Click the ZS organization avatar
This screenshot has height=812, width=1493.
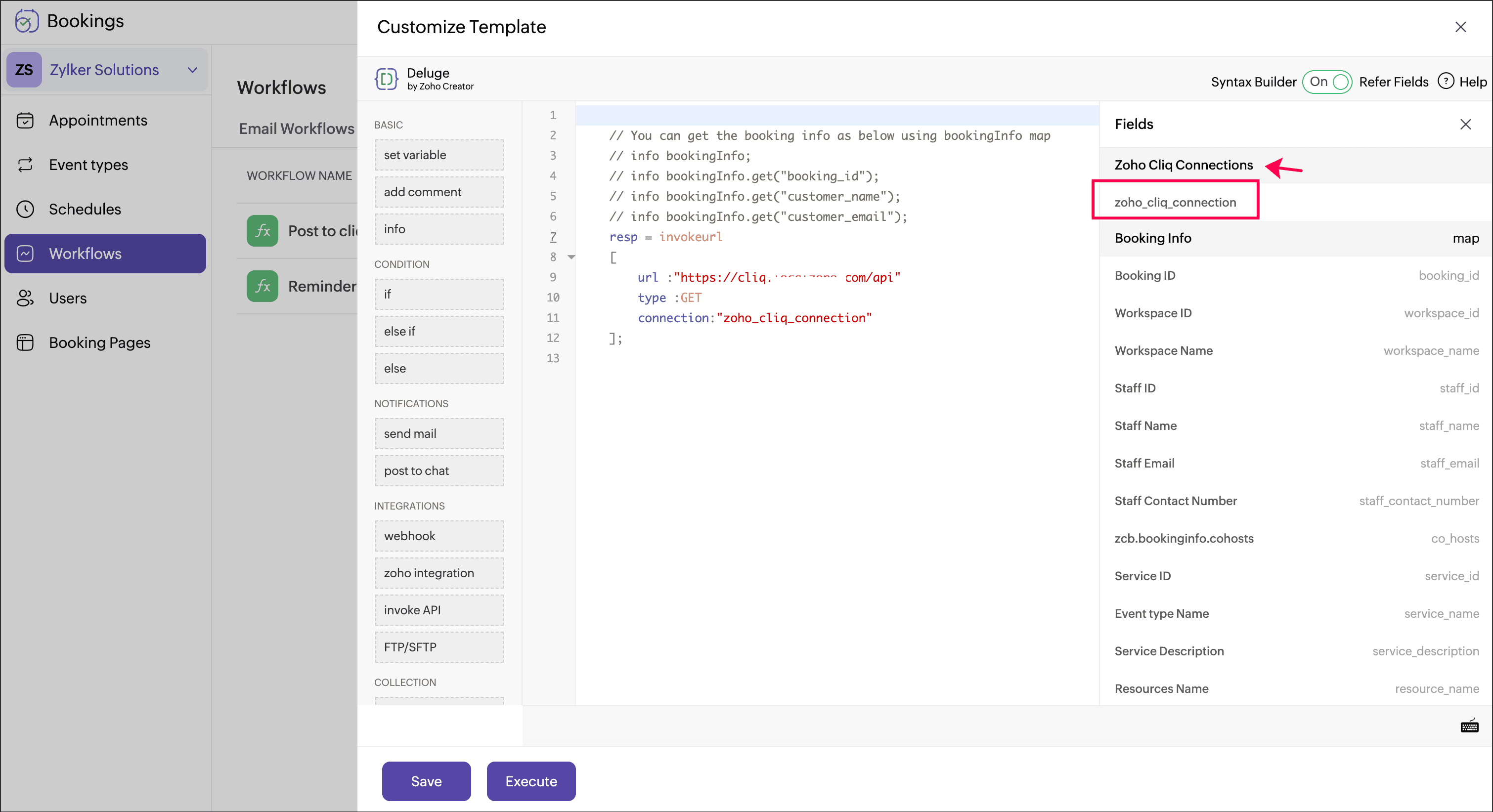(x=24, y=70)
